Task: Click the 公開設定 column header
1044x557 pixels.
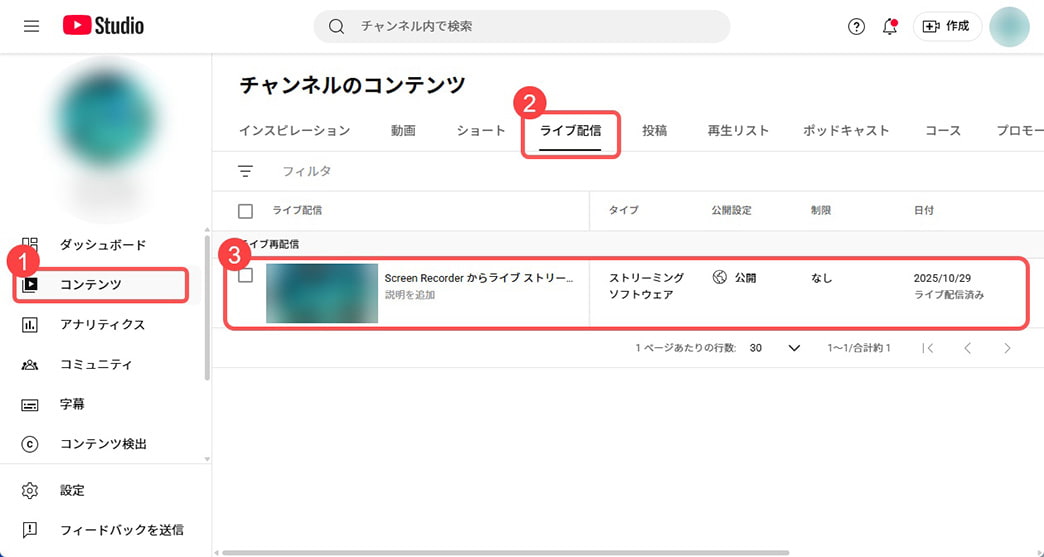Action: click(731, 210)
